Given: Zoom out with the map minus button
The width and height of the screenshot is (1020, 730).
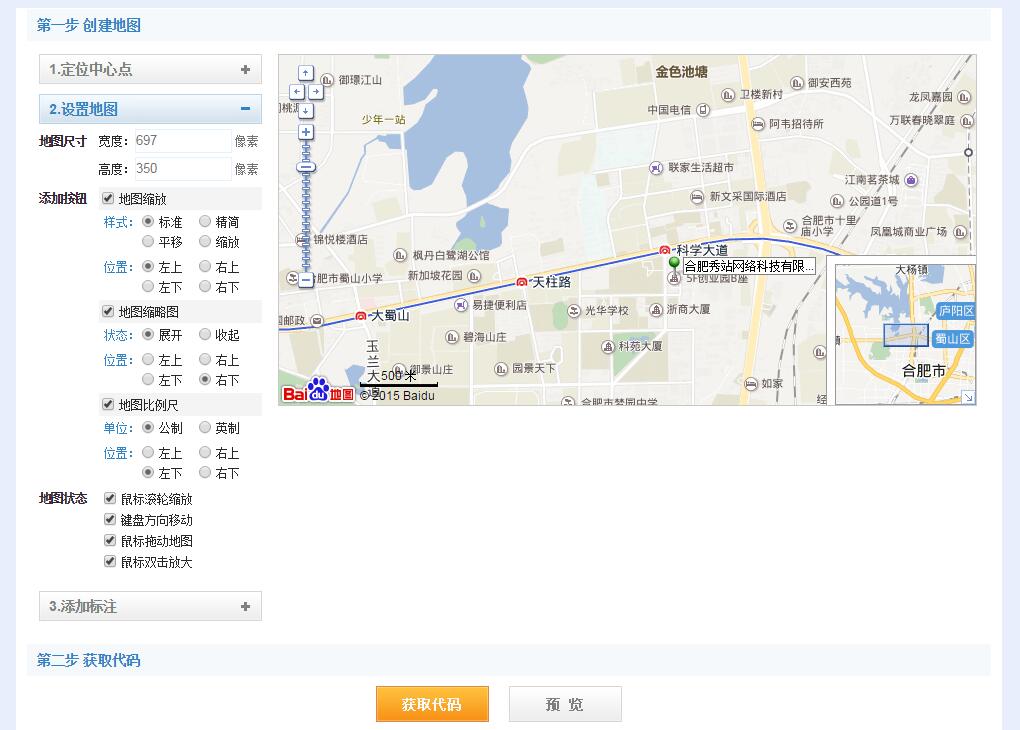Looking at the screenshot, I should (x=306, y=280).
